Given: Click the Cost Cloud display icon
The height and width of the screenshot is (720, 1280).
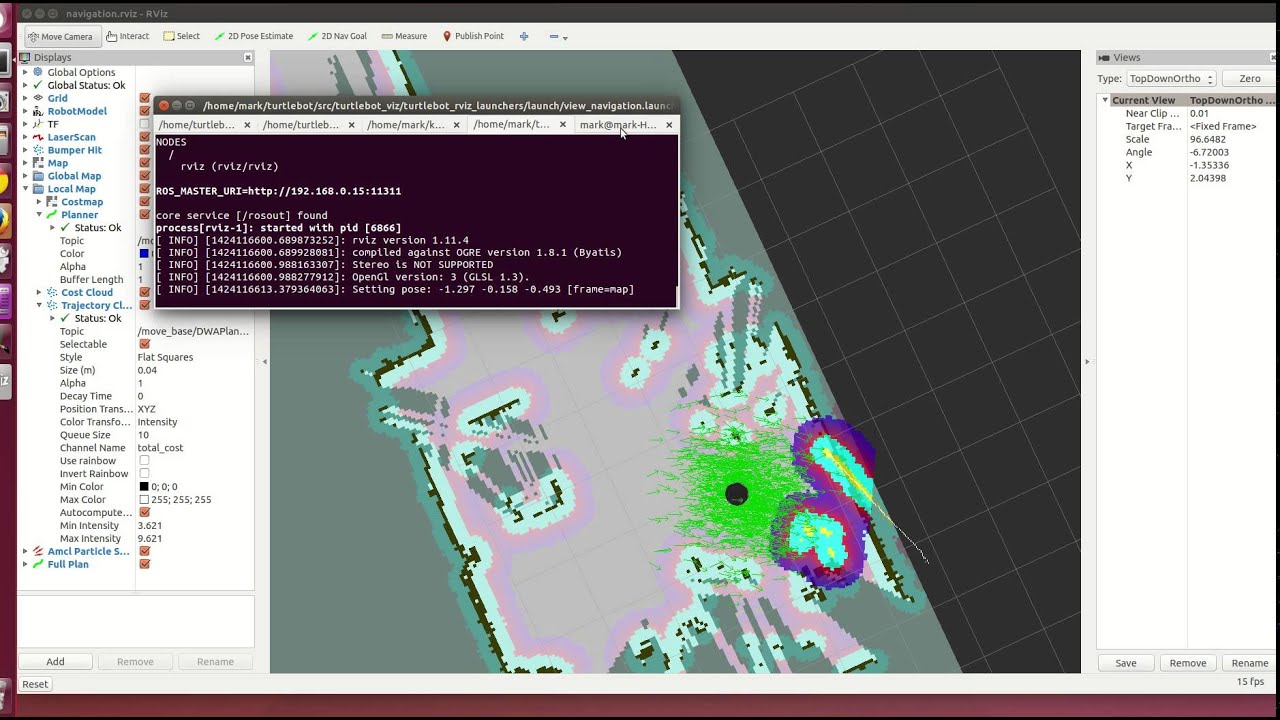Looking at the screenshot, I should click(52, 292).
